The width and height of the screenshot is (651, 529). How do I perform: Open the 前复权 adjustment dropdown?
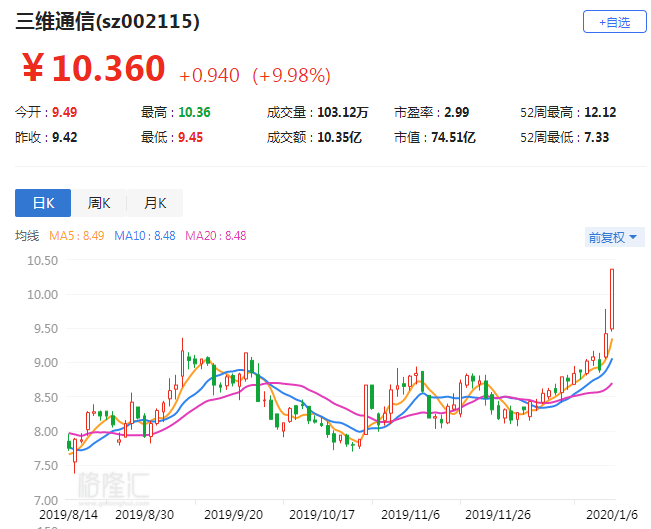tap(614, 237)
